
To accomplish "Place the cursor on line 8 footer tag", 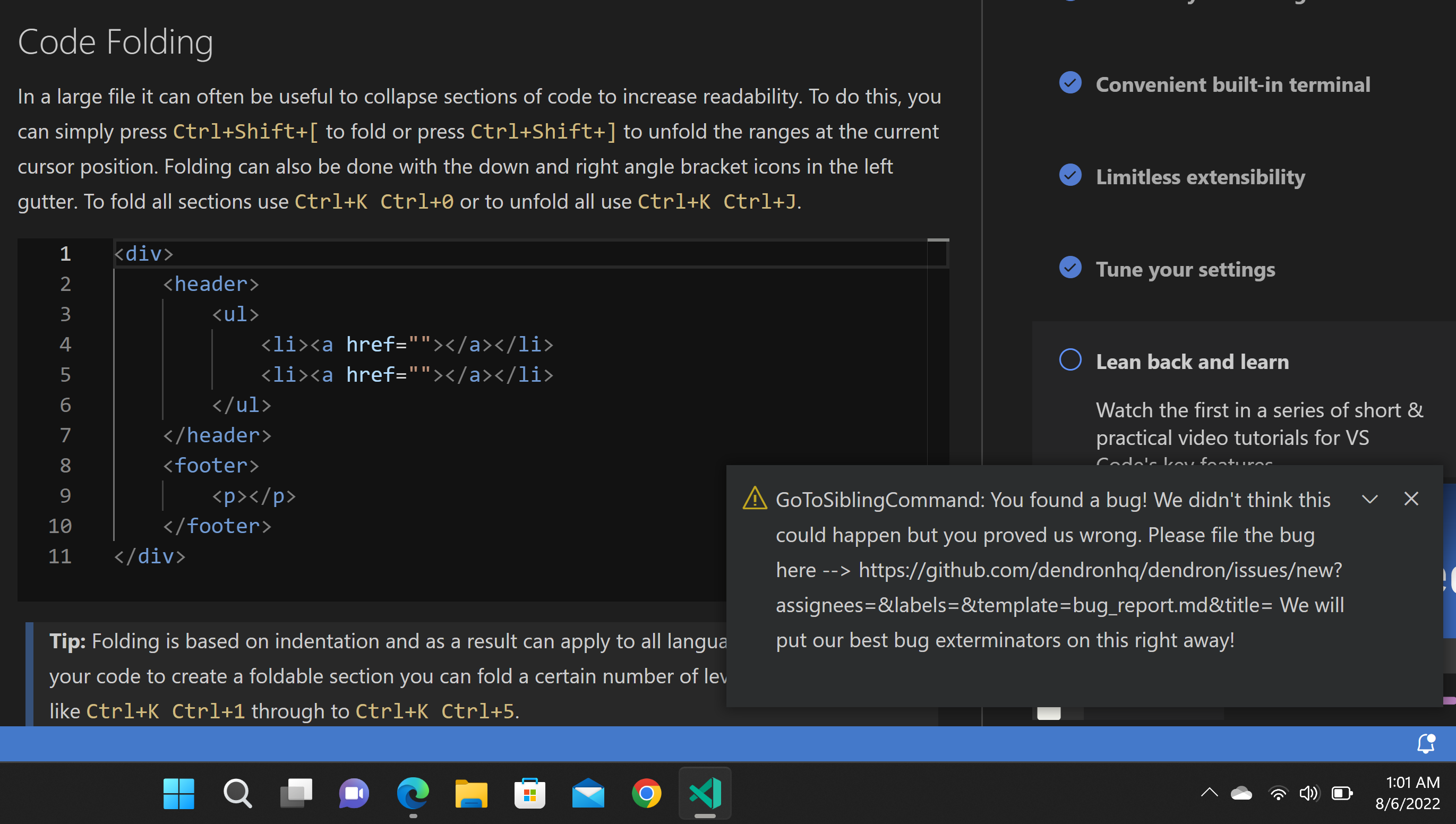I will tap(210, 465).
